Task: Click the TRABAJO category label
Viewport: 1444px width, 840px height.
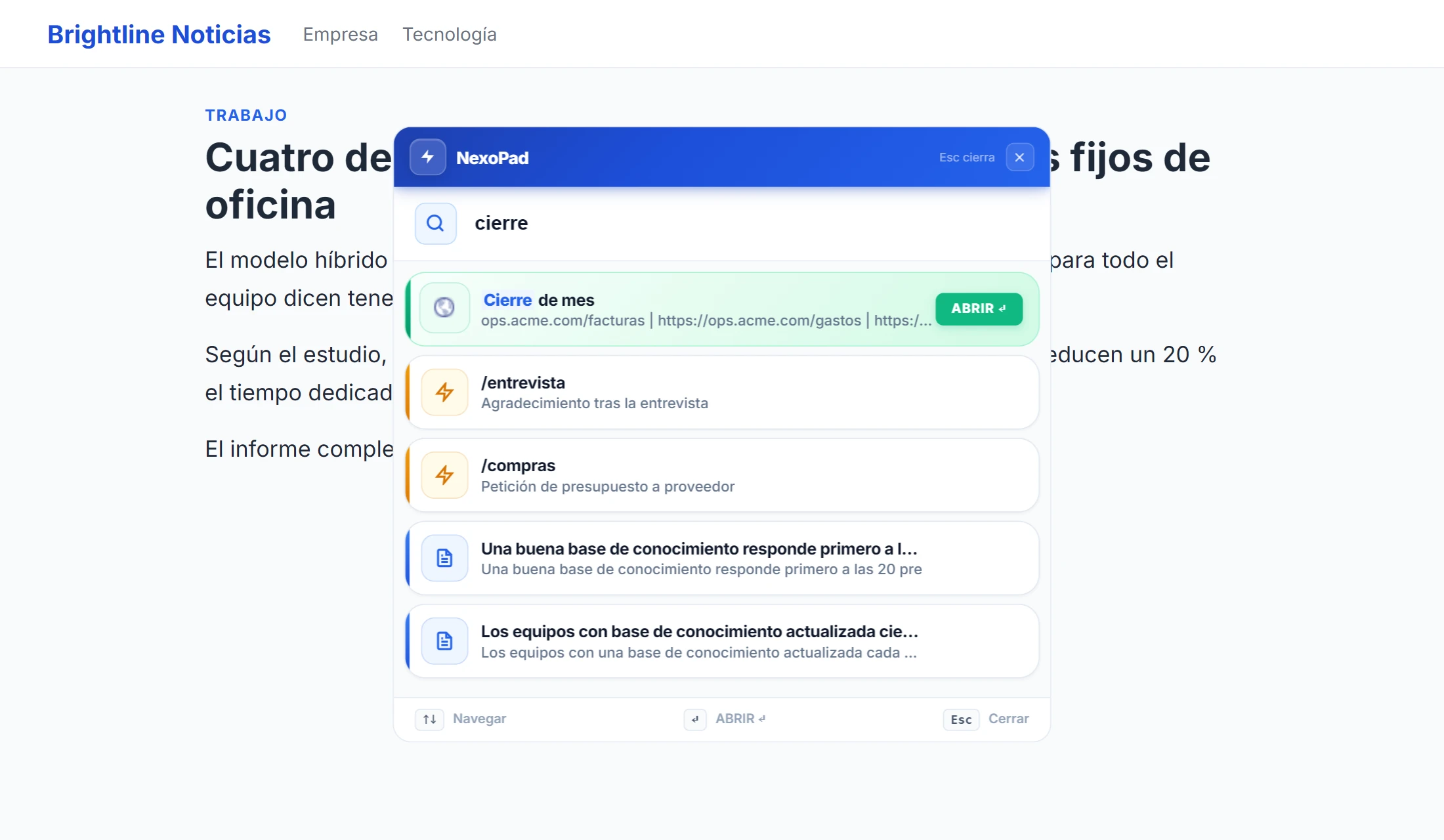Action: tap(245, 115)
